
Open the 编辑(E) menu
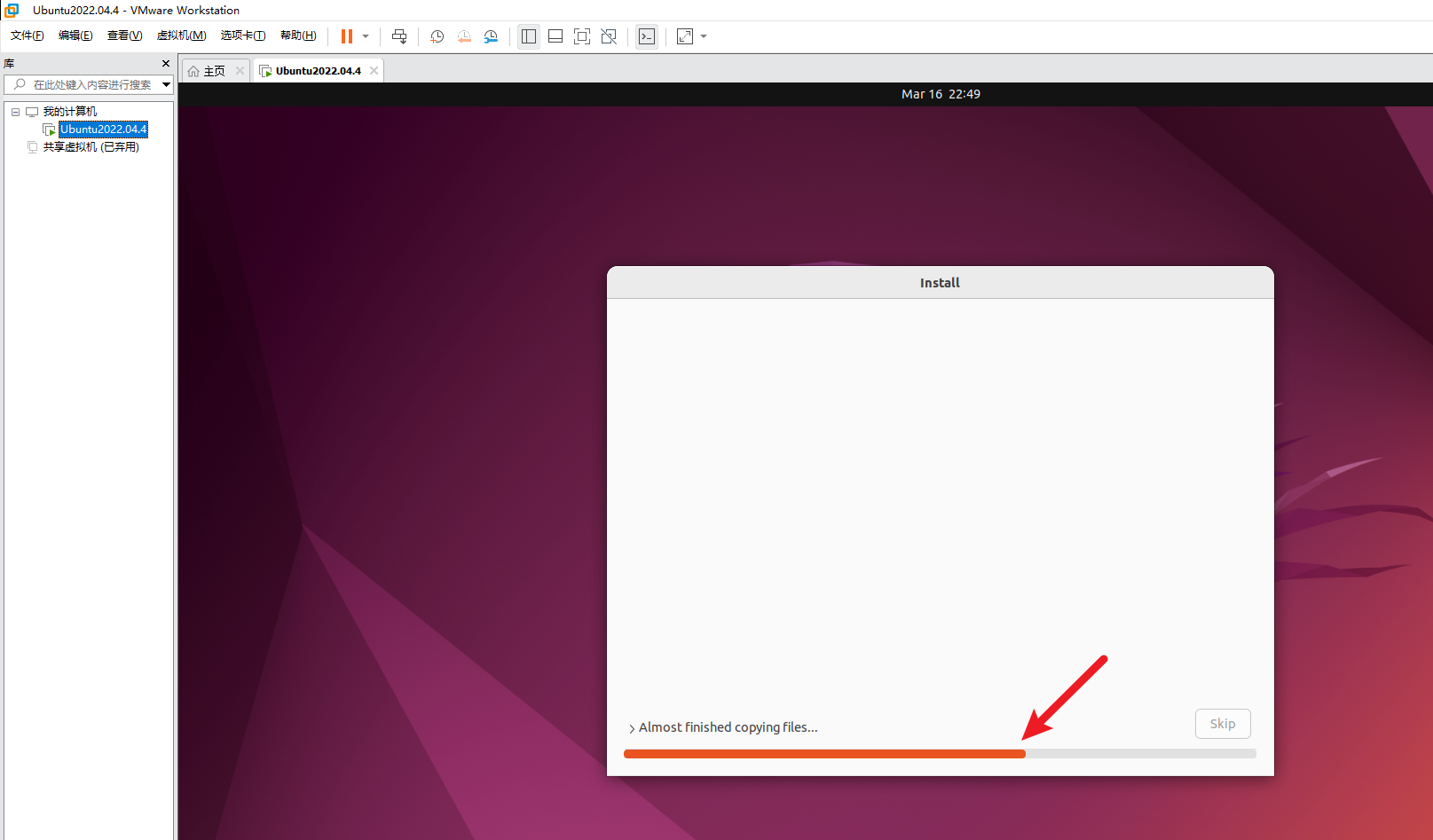click(x=75, y=35)
